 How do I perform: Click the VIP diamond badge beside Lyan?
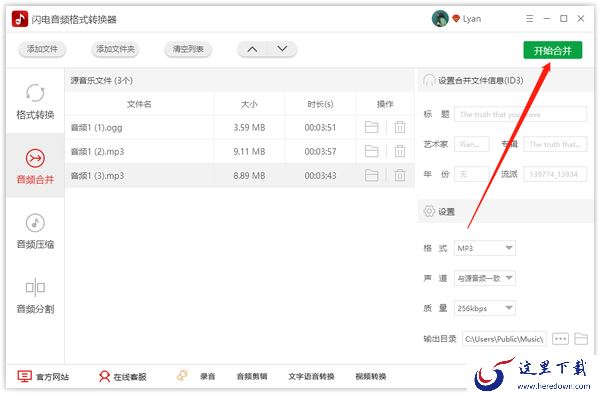pyautogui.click(x=456, y=18)
